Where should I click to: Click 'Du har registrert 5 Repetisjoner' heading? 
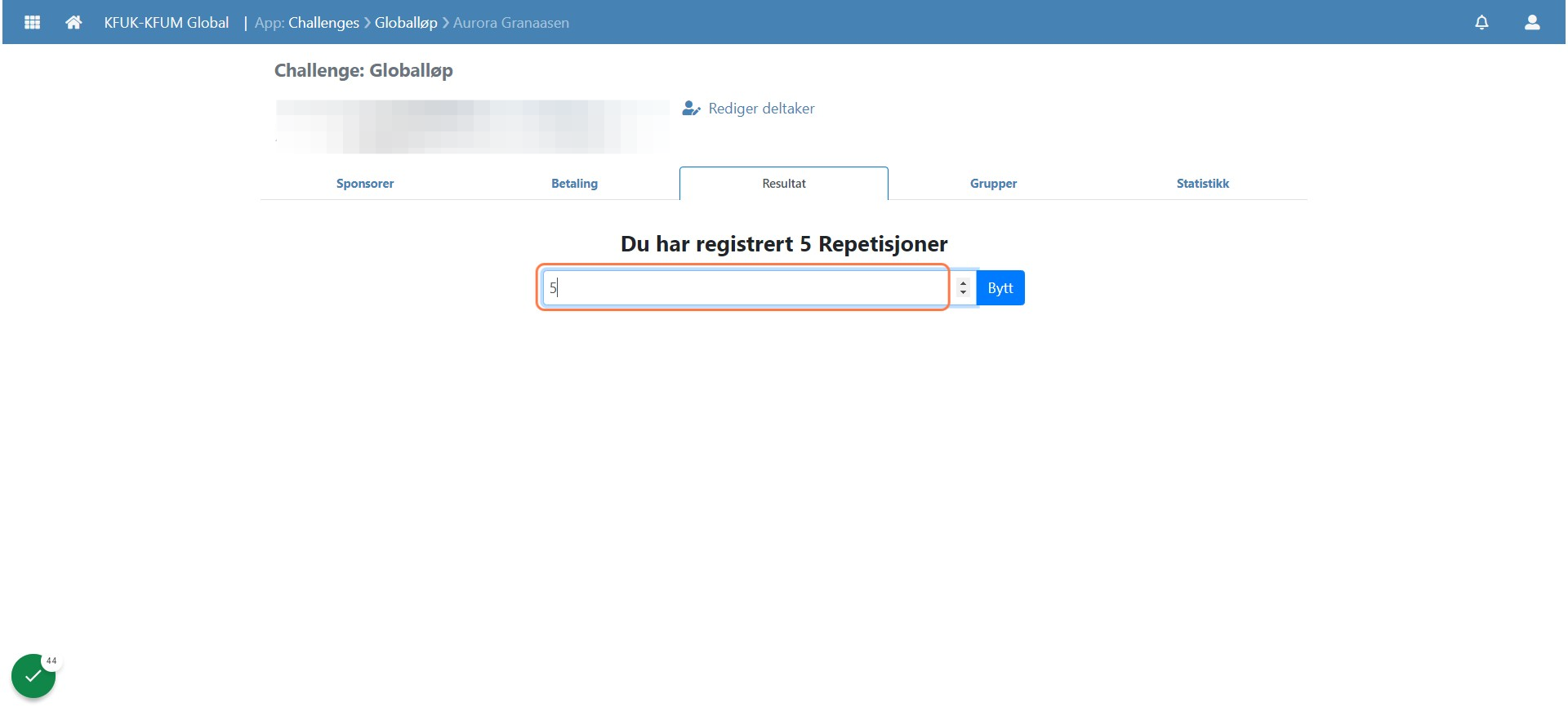(784, 244)
